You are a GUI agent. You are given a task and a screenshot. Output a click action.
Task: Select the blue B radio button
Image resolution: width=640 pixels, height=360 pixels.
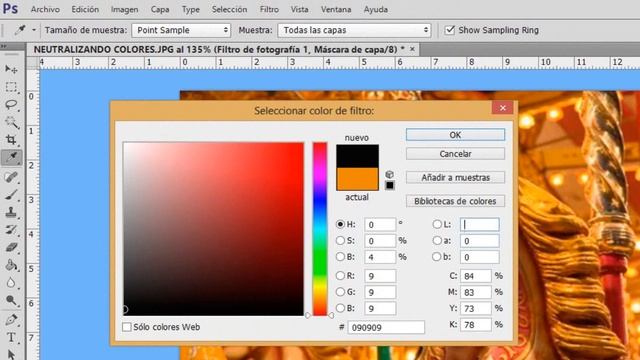(x=340, y=308)
